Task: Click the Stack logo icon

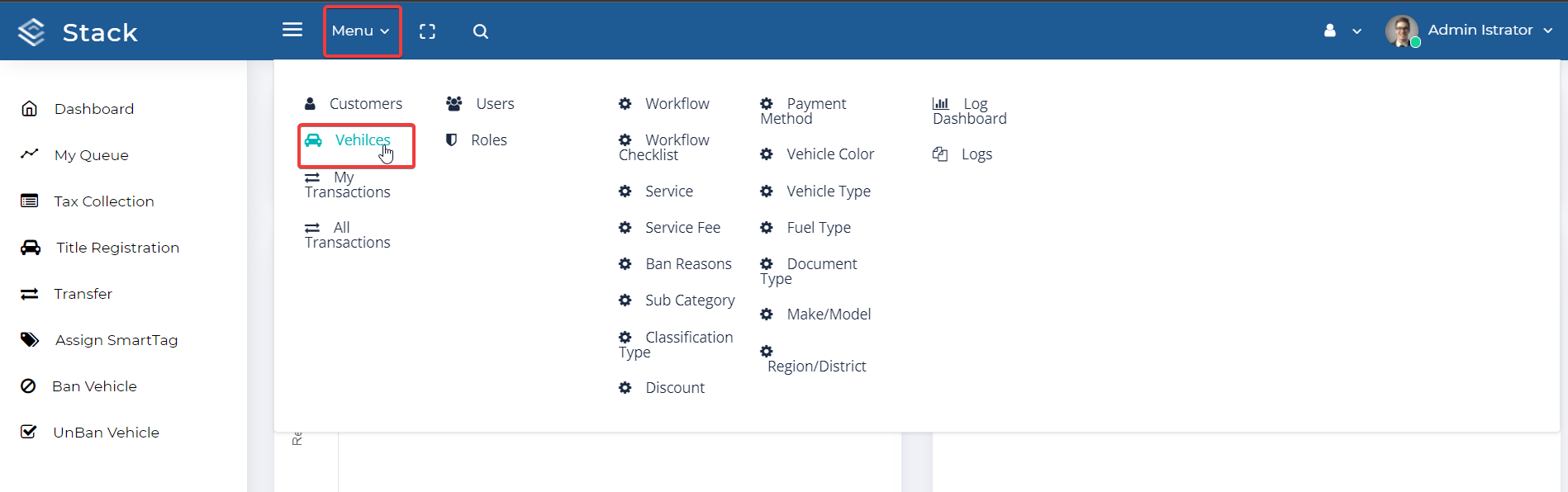Action: click(x=31, y=32)
